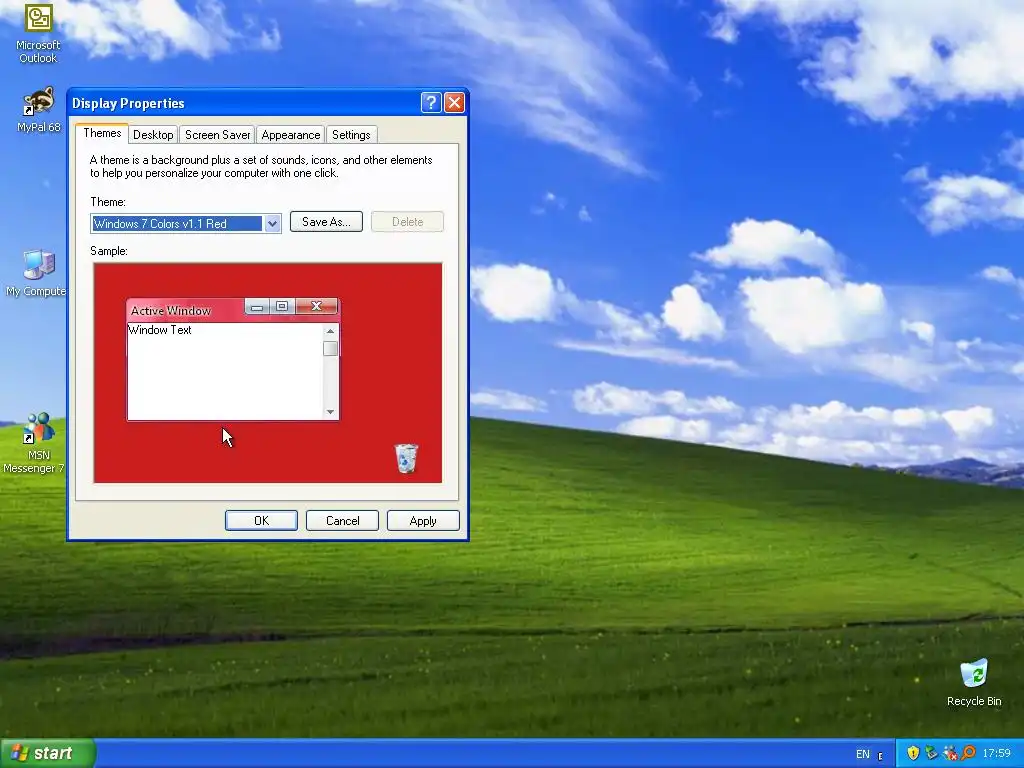The height and width of the screenshot is (768, 1024).
Task: Click the 'Window Text' sample text
Action: pyautogui.click(x=160, y=330)
